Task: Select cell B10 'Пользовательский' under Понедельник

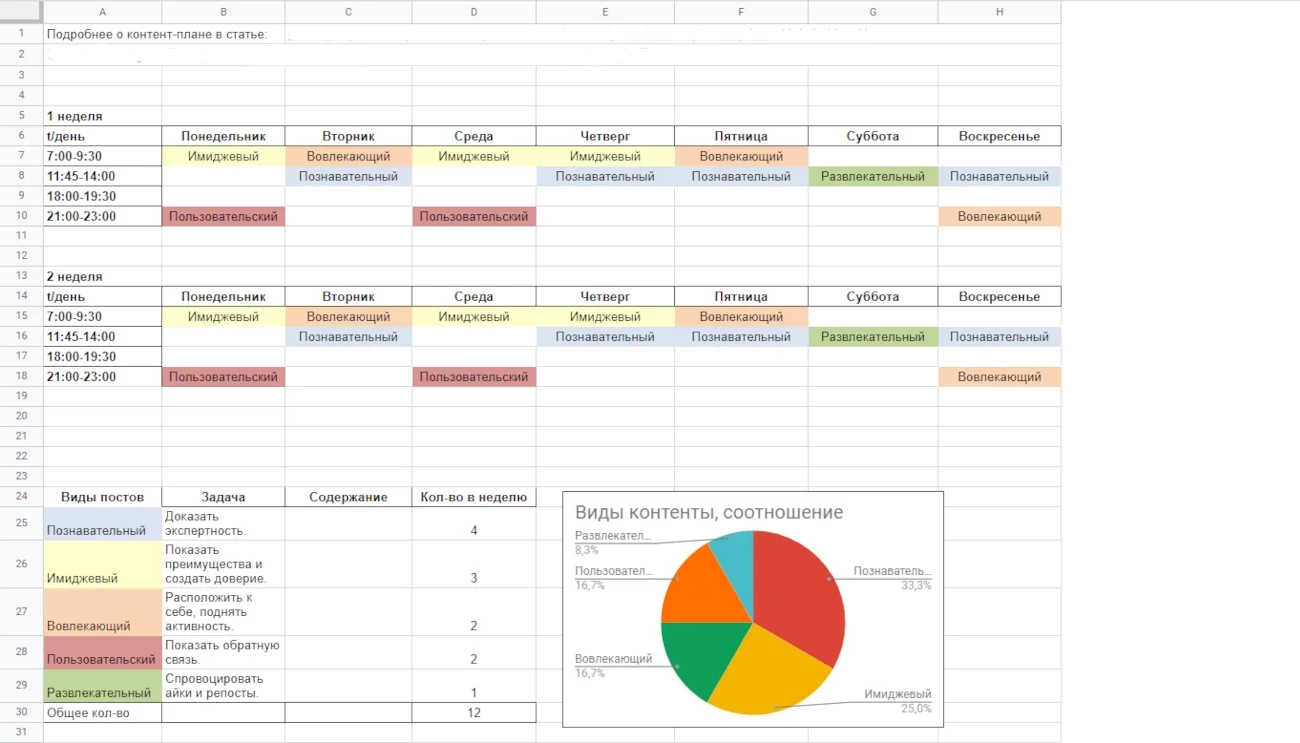Action: (223, 216)
